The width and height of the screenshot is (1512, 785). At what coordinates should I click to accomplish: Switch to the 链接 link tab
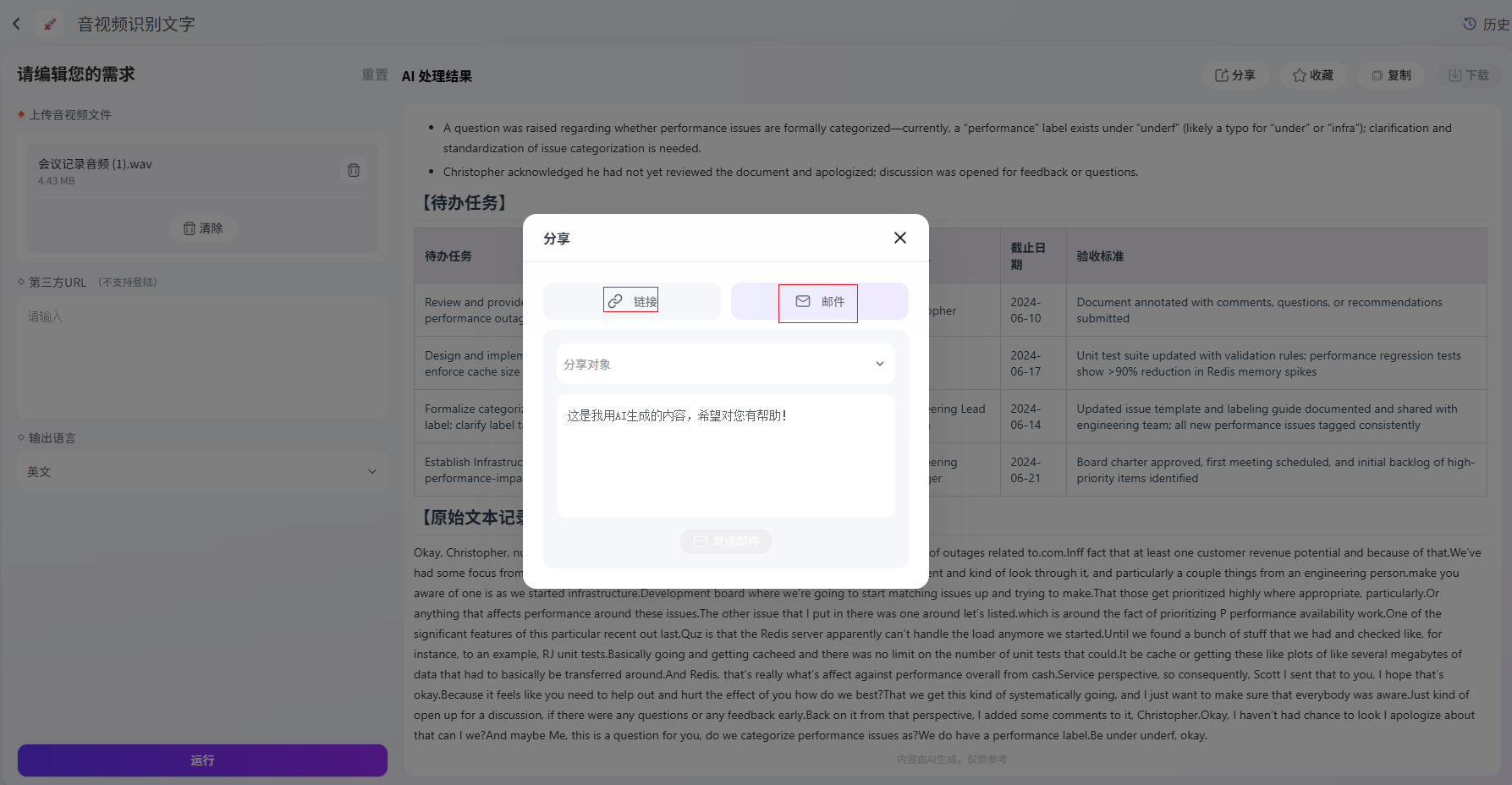tap(632, 301)
